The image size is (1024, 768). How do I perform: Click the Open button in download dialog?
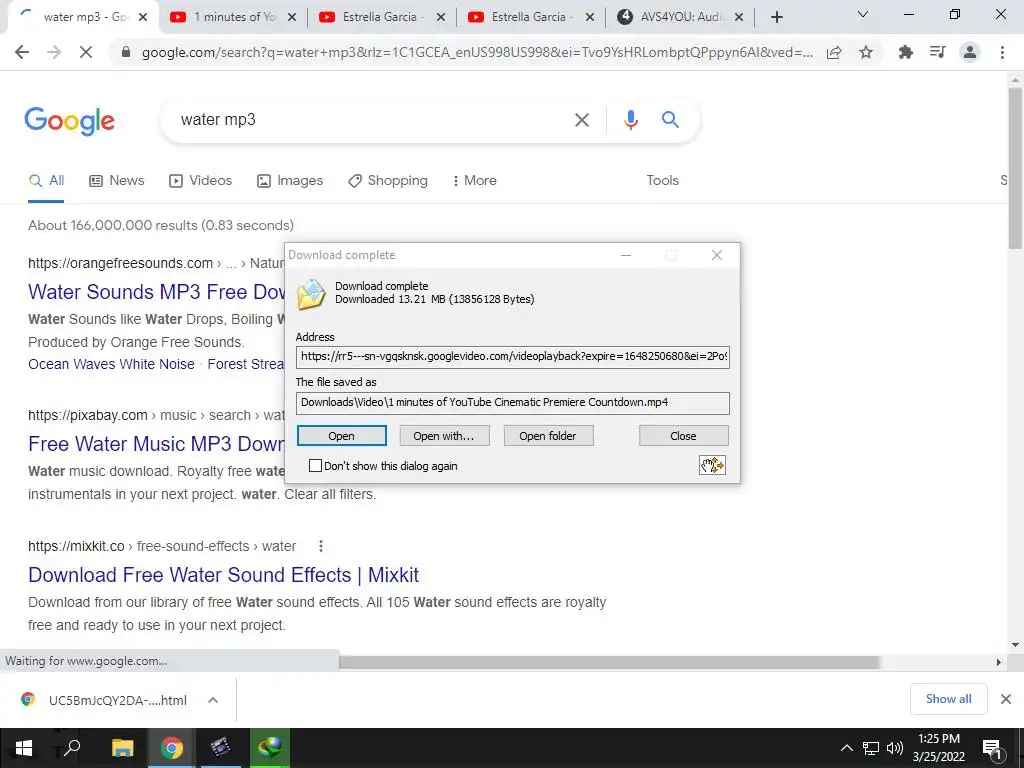tap(342, 436)
